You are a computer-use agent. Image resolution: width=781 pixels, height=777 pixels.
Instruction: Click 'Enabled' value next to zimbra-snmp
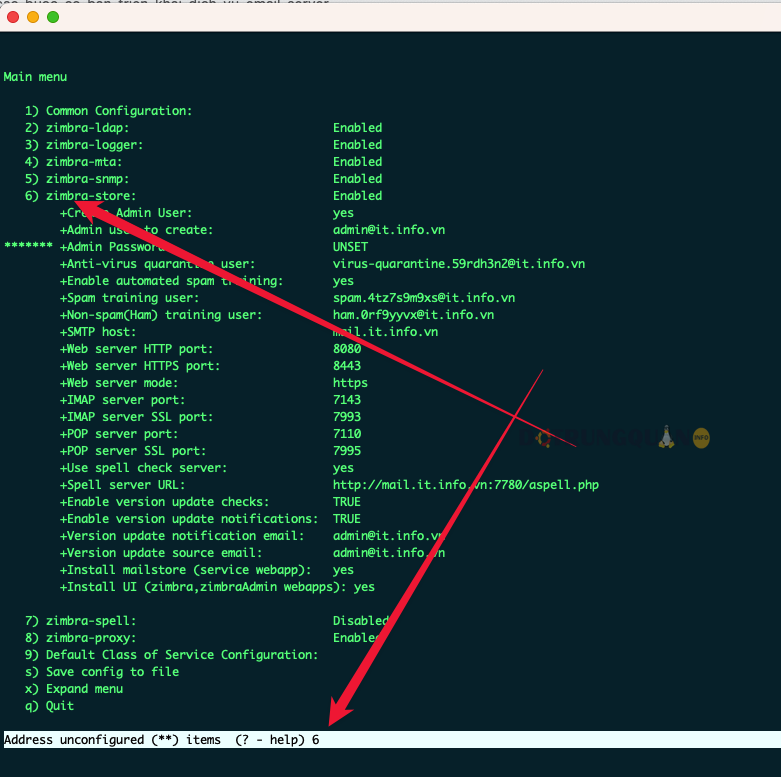pos(358,178)
